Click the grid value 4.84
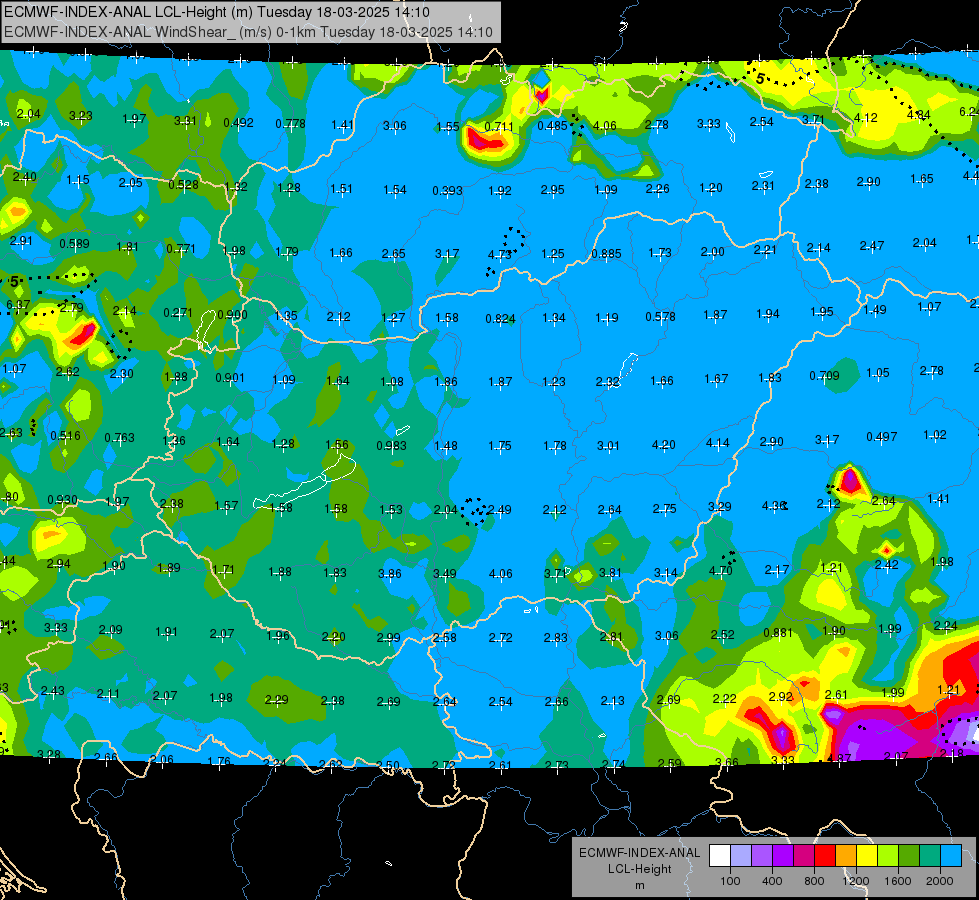 click(918, 115)
